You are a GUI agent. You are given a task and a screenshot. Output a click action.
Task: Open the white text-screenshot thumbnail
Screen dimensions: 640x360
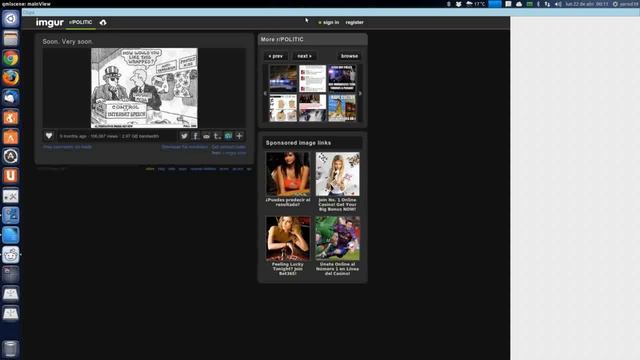click(313, 78)
